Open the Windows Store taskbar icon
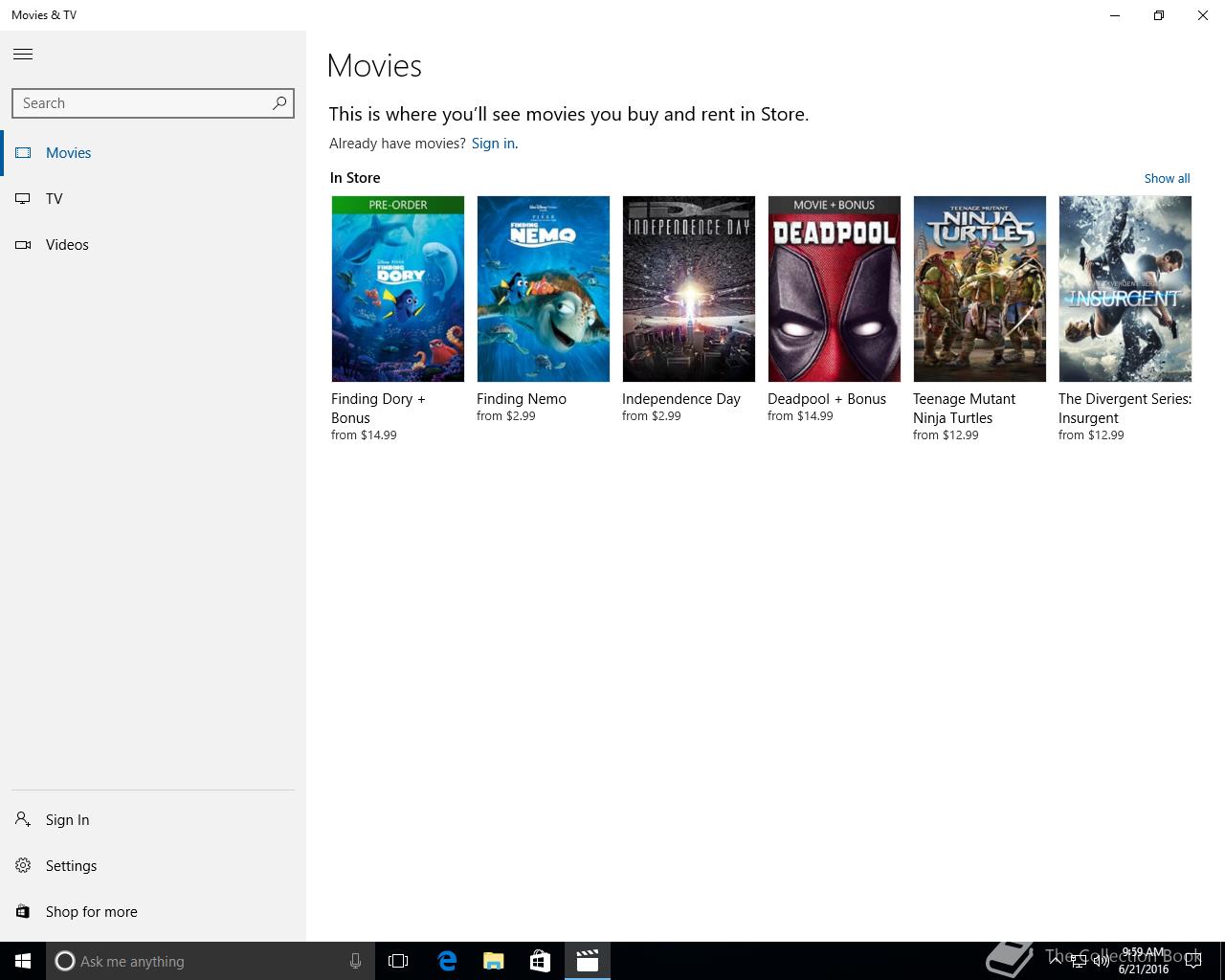 pyautogui.click(x=540, y=961)
